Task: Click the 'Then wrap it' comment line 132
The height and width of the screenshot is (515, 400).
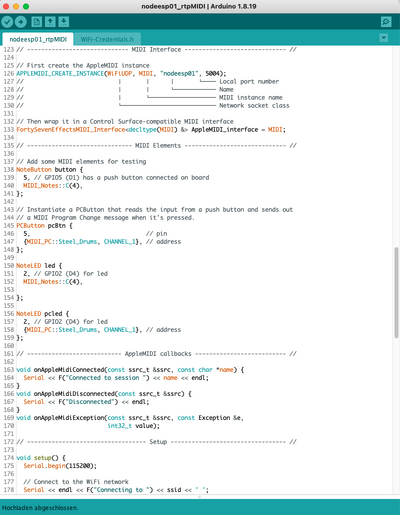Action: pos(125,121)
